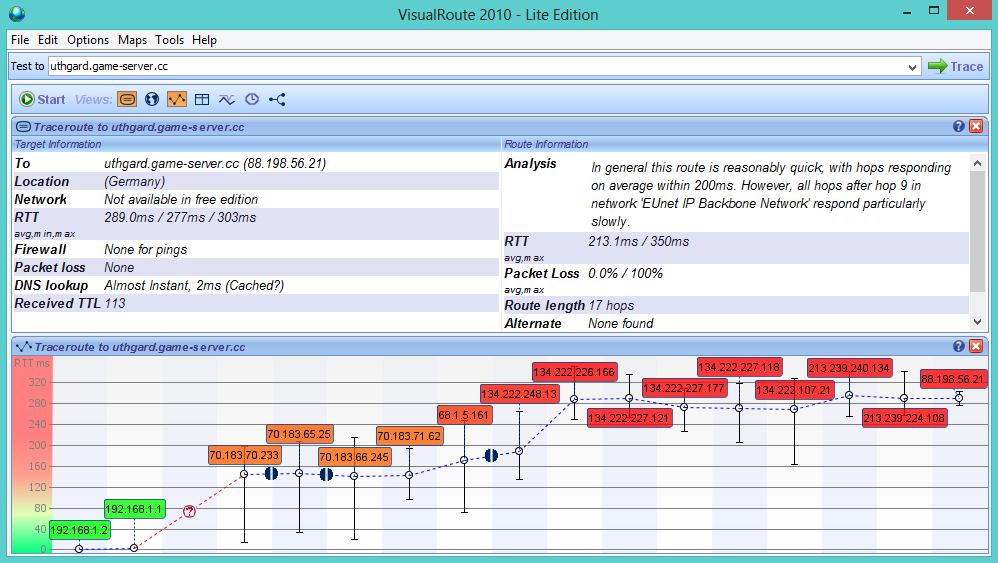Select the 70.183.71.62 hop label

(x=409, y=436)
